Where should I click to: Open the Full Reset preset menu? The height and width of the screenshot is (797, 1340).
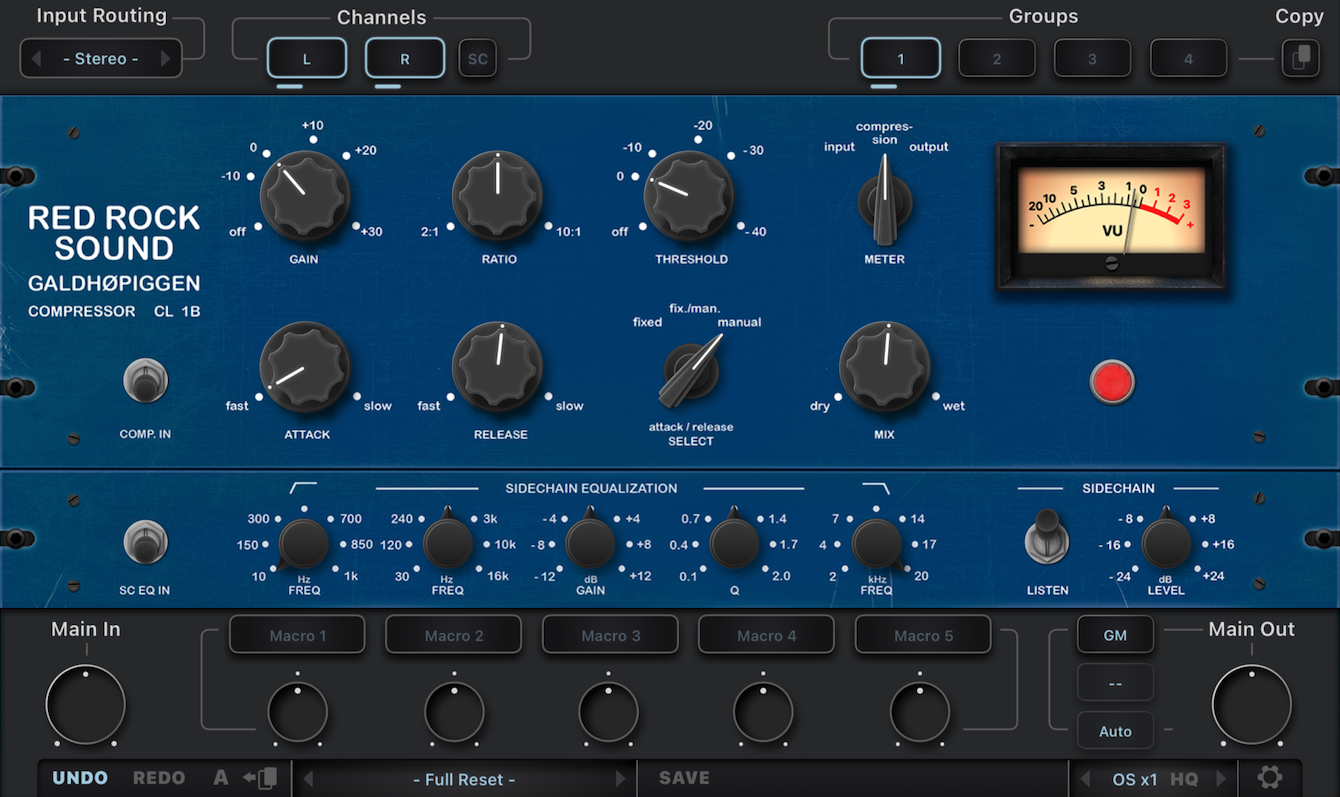(464, 779)
